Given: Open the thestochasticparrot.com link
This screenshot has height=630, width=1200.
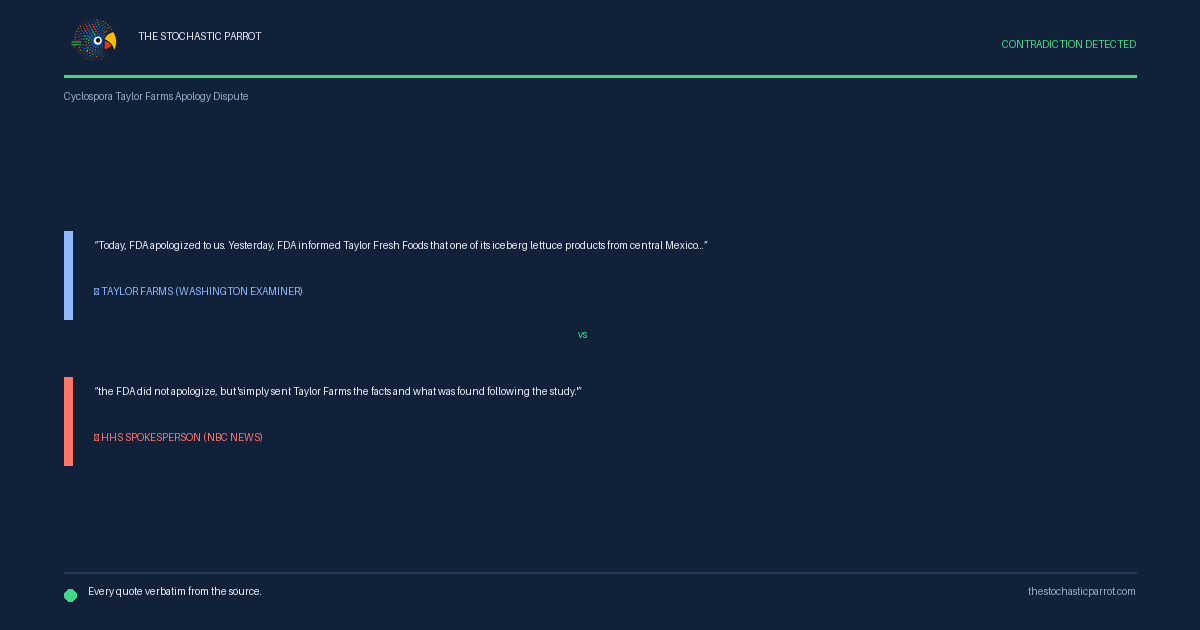Looking at the screenshot, I should [x=1082, y=591].
